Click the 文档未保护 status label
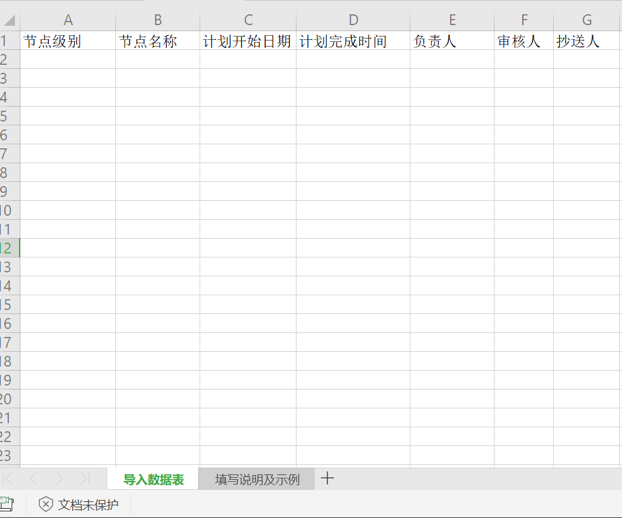Image resolution: width=622 pixels, height=518 pixels. (88, 505)
